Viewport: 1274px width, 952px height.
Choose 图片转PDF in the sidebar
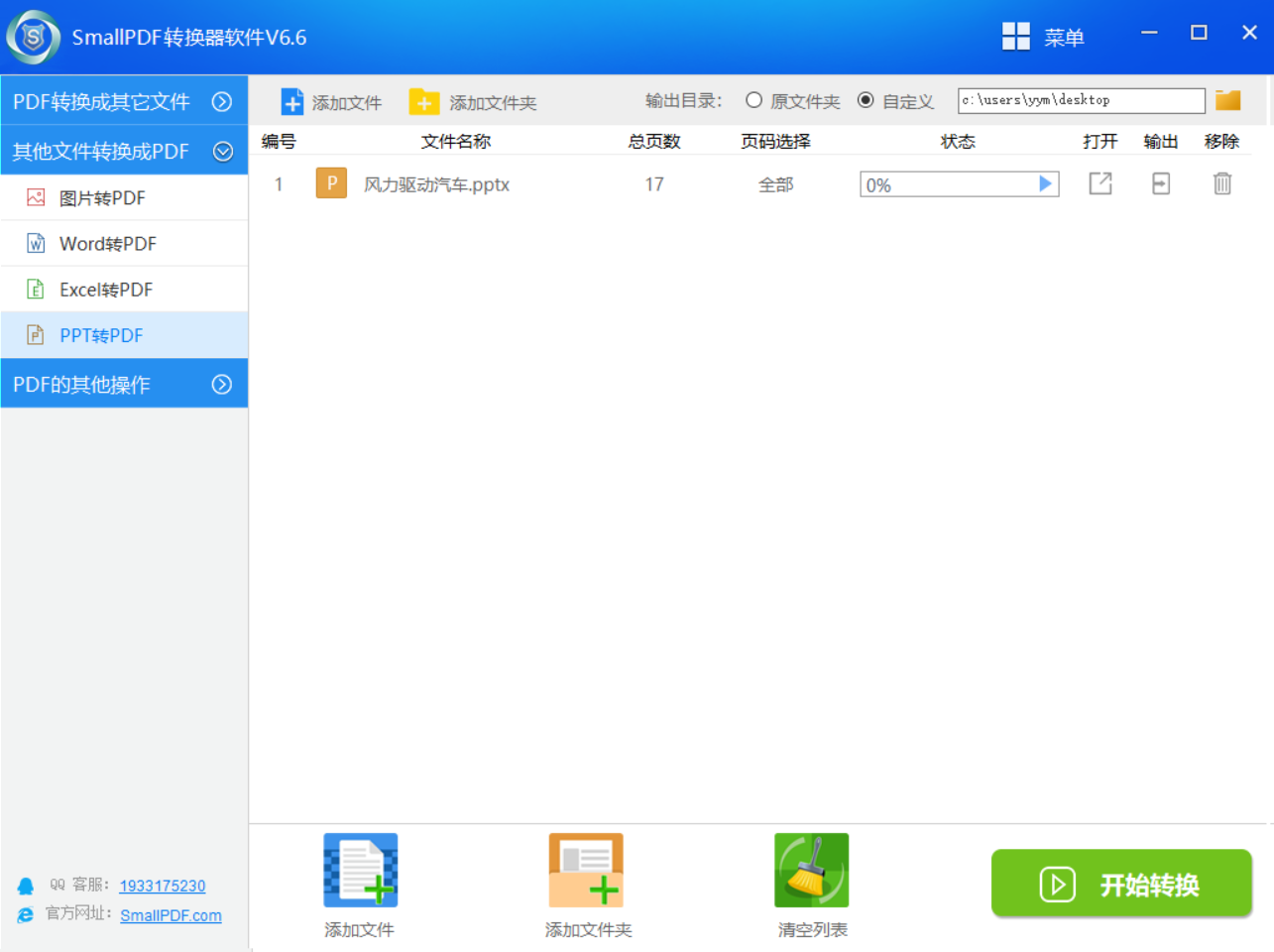[x=124, y=197]
